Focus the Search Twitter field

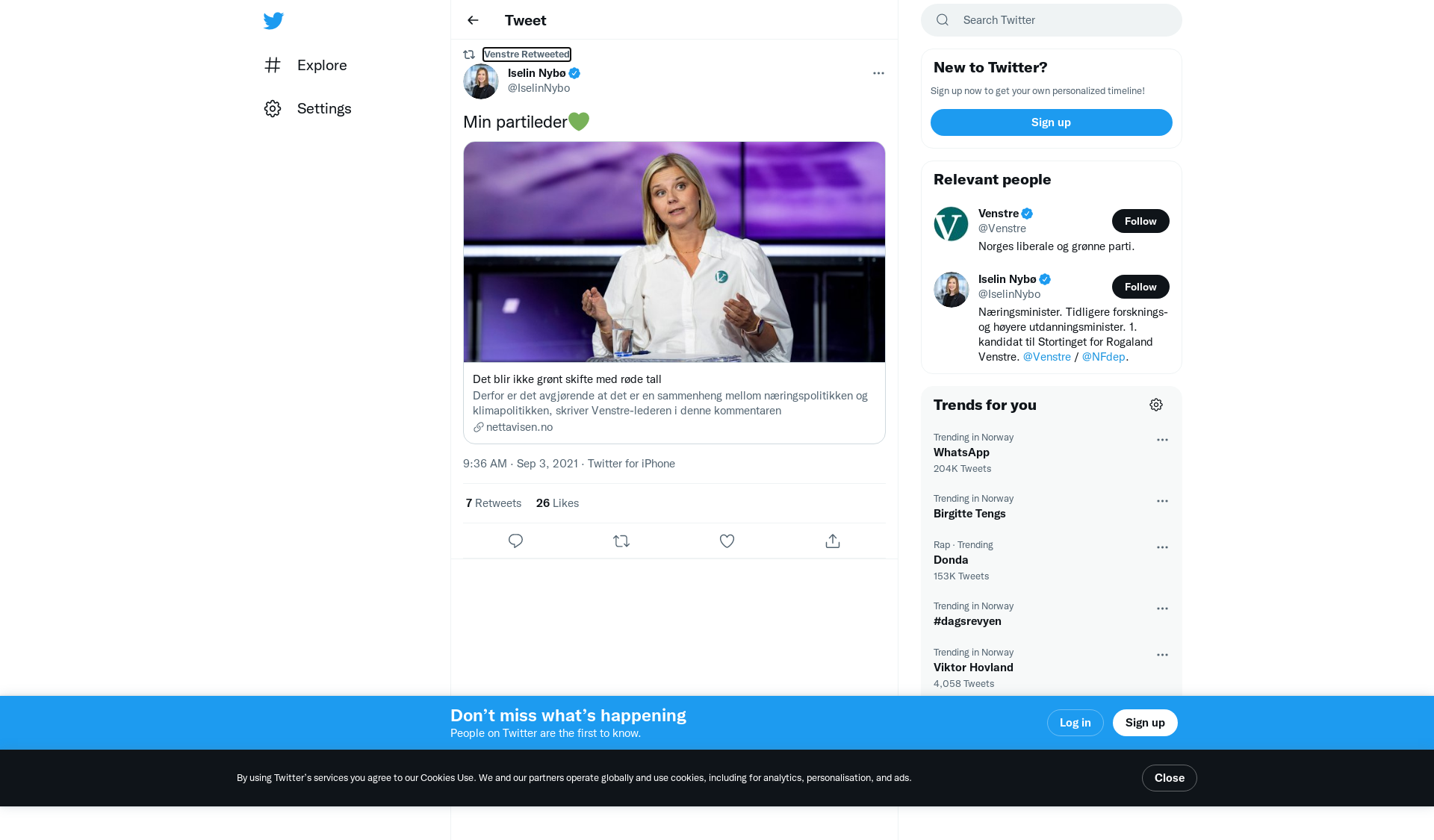coord(1052,20)
